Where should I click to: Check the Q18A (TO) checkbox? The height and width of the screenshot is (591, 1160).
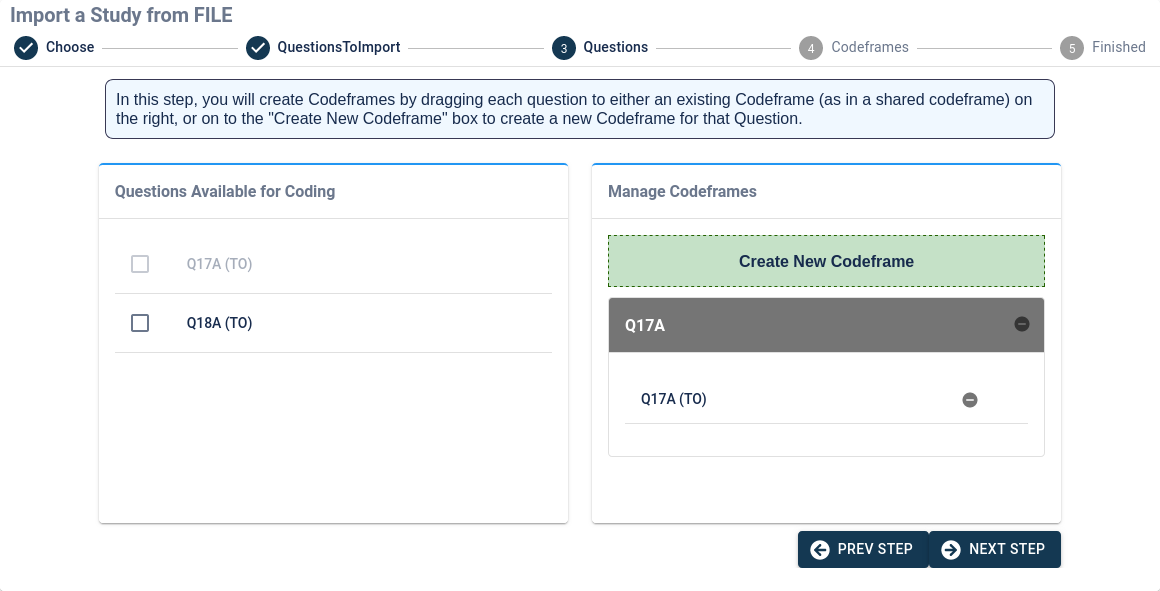(x=140, y=322)
